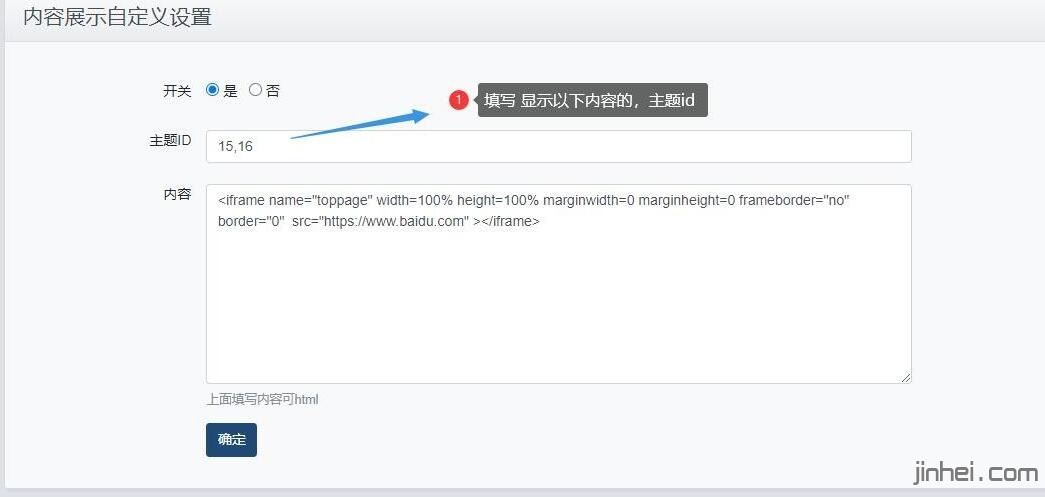The height and width of the screenshot is (497, 1045).
Task: Click the textarea resize handle corner
Action: 906,378
